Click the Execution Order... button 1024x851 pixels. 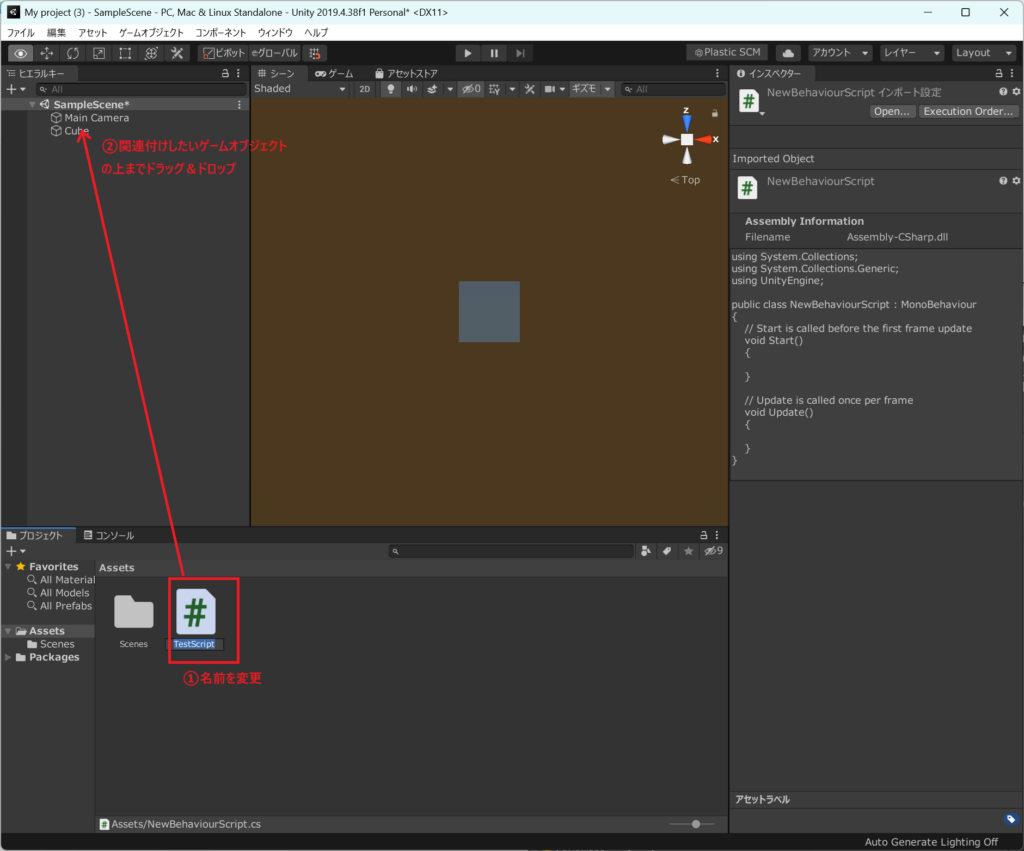click(x=968, y=111)
